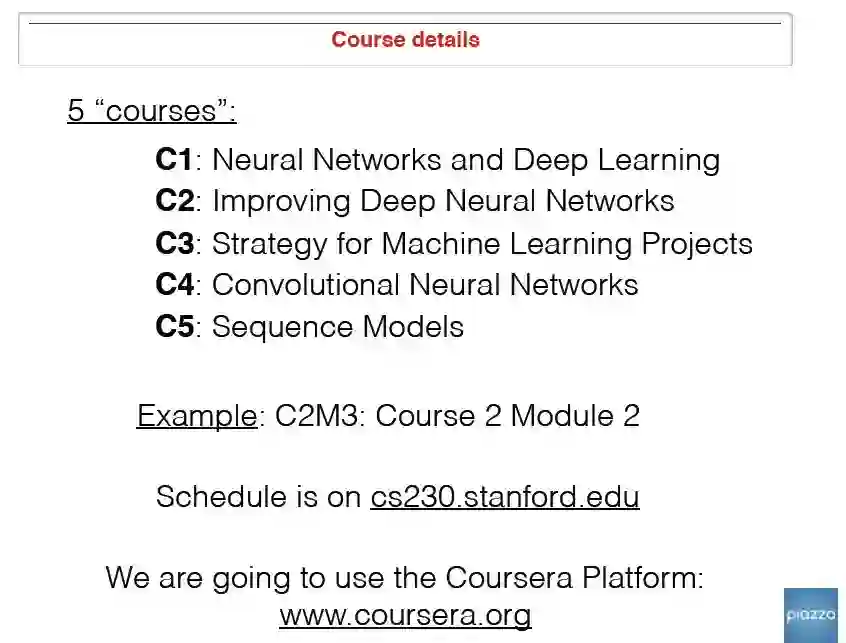Click 'Improving Deep Neural Networks' text
Image resolution: width=846 pixels, height=643 pixels.
[x=443, y=201]
